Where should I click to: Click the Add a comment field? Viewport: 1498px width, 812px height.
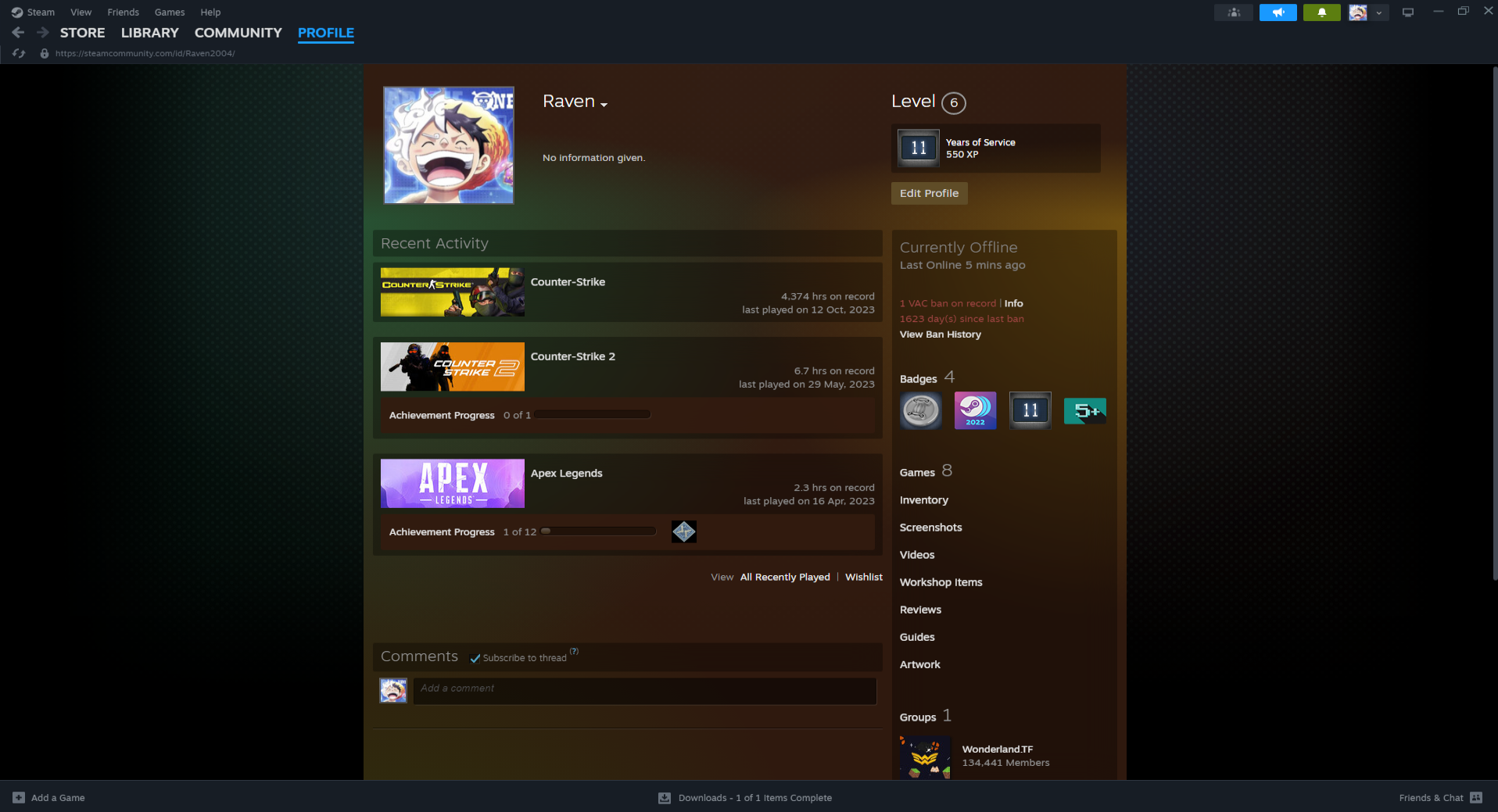[x=644, y=690]
